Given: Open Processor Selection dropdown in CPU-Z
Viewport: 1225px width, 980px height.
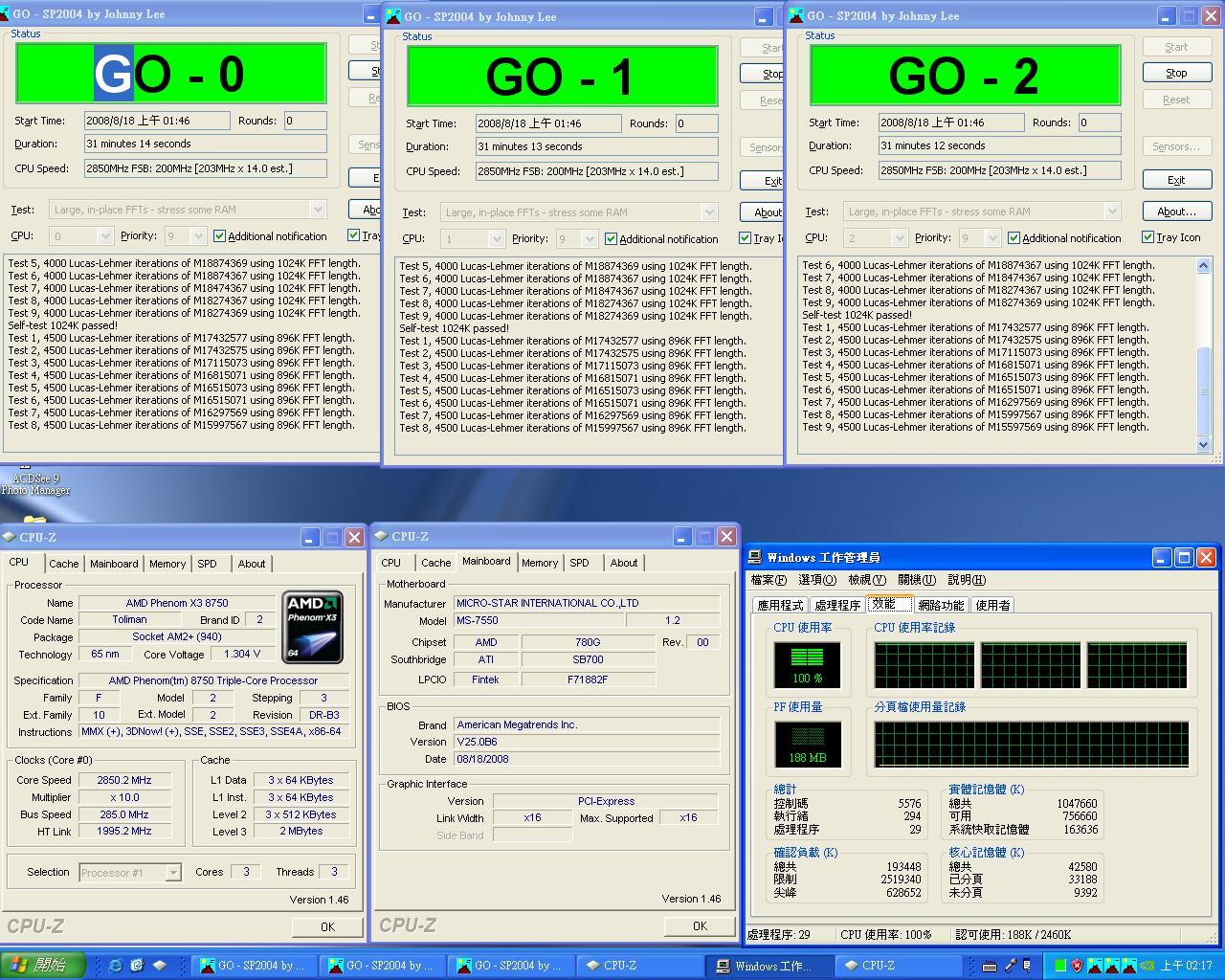Looking at the screenshot, I should pyautogui.click(x=173, y=873).
